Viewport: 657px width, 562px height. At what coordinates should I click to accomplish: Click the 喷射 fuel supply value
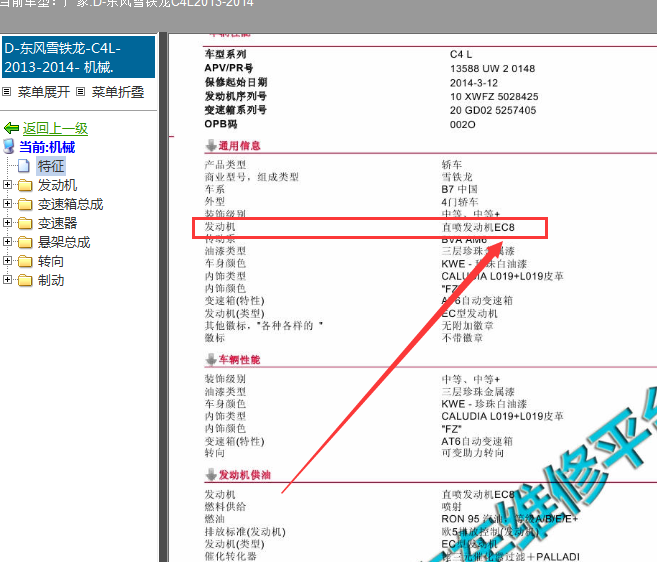[451, 506]
